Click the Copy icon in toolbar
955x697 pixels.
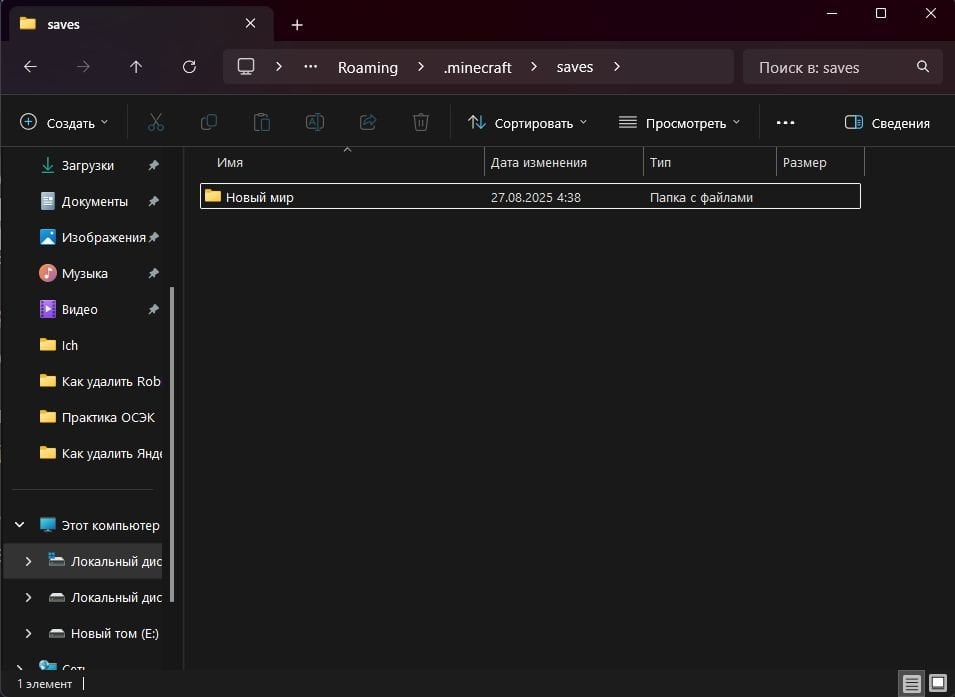coord(208,123)
